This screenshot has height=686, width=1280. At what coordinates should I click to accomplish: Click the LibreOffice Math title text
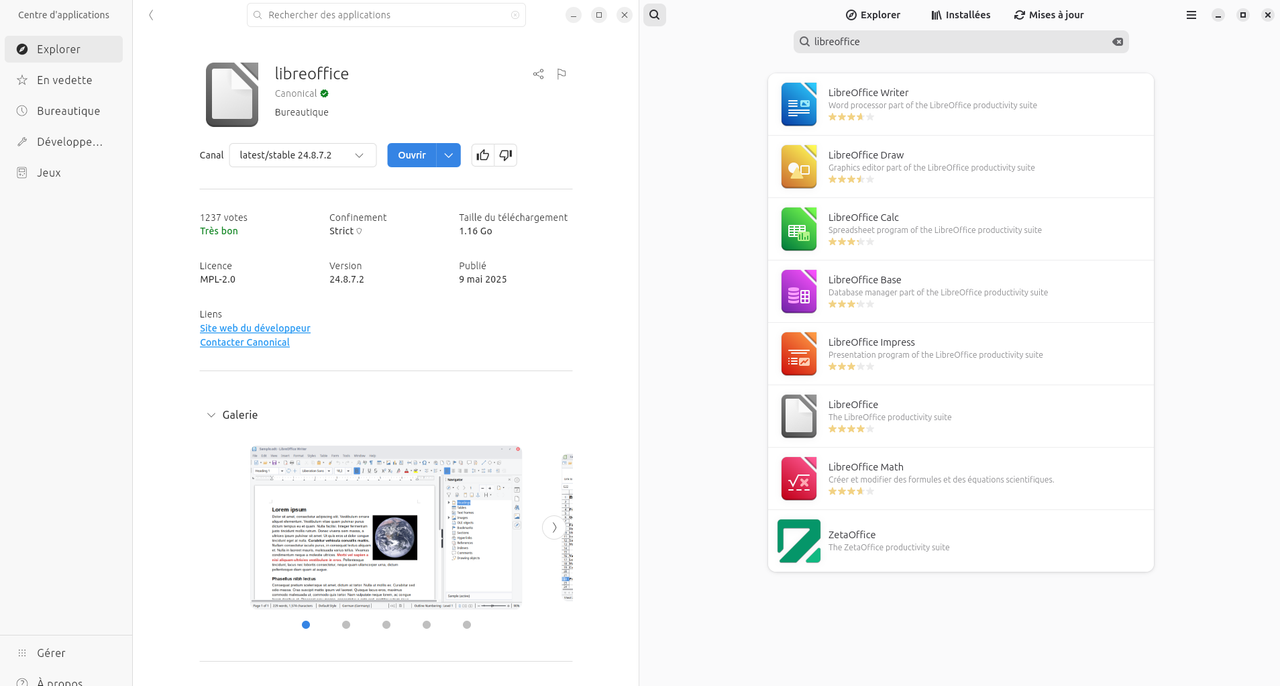(866, 467)
